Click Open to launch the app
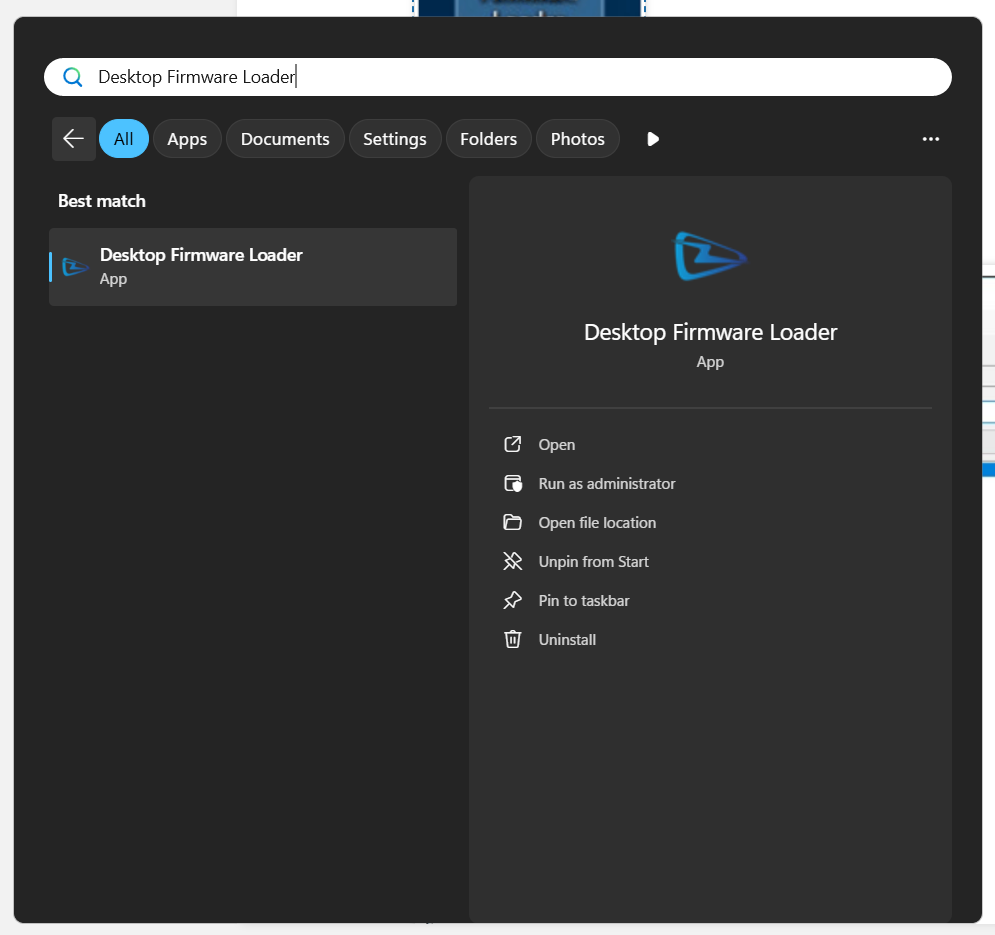Viewport: 995px width, 935px height. coord(557,445)
